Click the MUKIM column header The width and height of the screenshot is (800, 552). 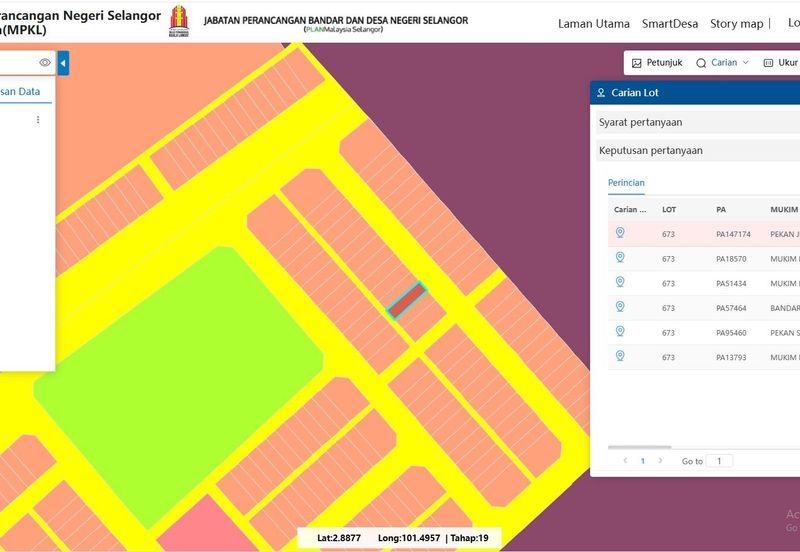point(784,210)
